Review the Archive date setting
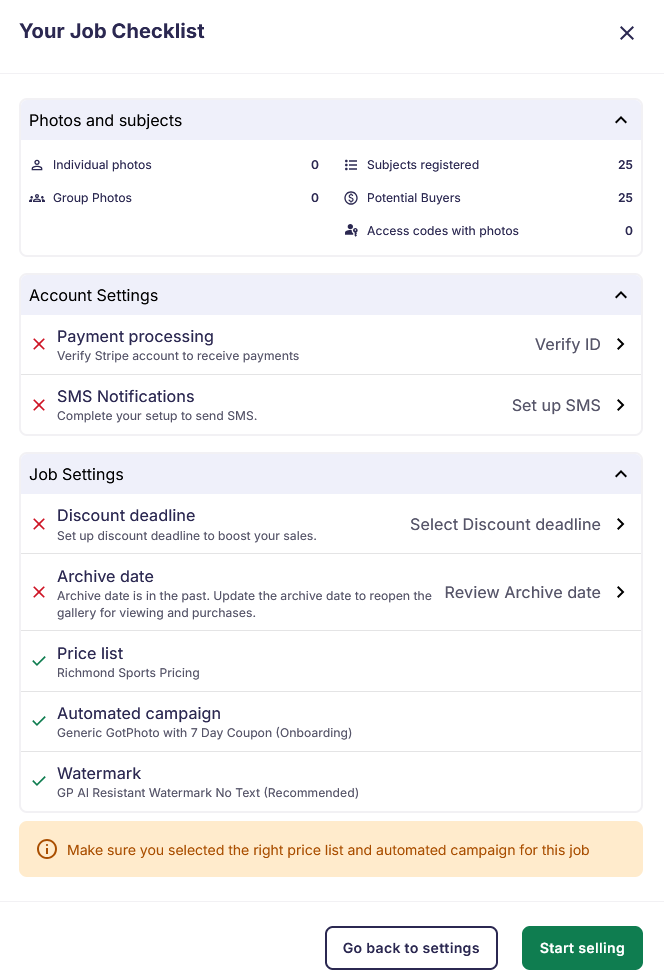Viewport: 664px width, 979px height. tap(522, 592)
